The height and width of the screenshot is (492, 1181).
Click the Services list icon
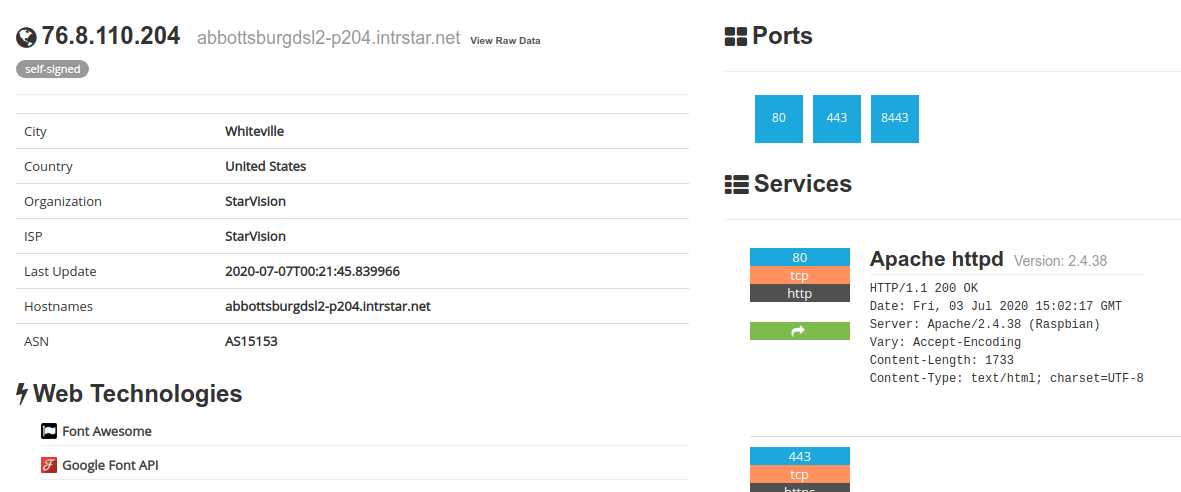(x=736, y=184)
